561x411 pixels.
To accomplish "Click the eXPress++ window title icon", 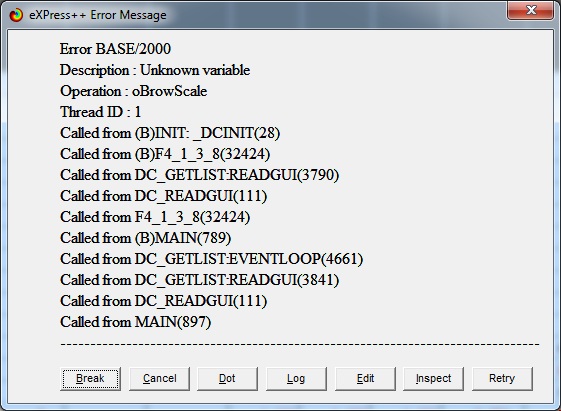I will click(16, 15).
